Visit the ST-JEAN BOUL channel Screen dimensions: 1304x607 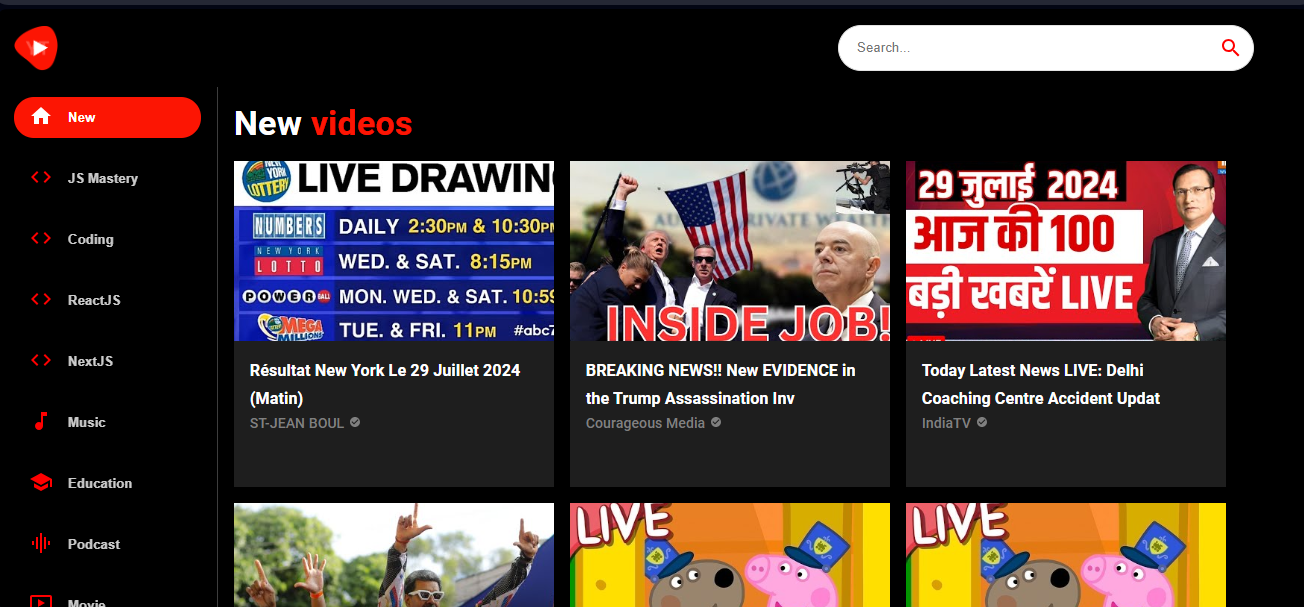tap(297, 423)
